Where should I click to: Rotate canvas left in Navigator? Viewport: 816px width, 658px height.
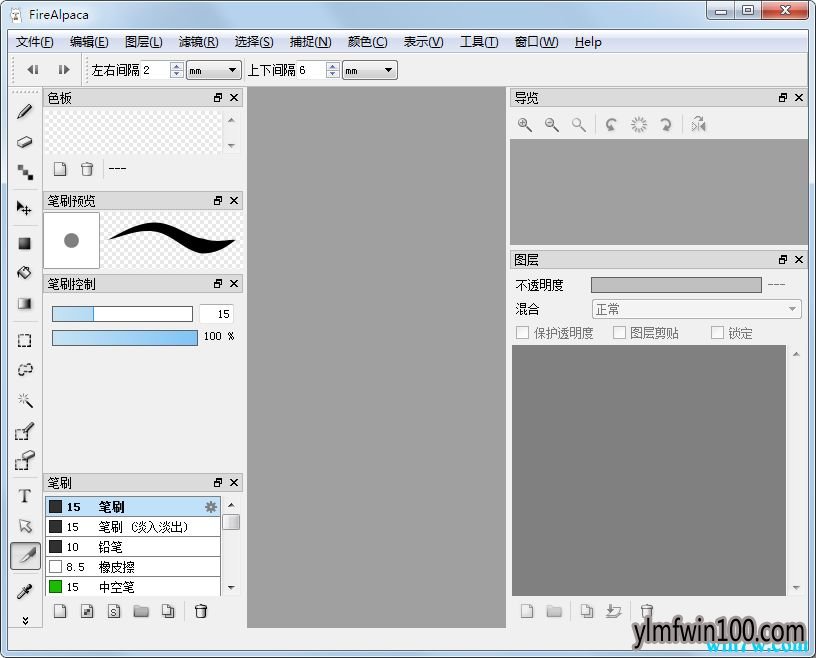point(611,125)
